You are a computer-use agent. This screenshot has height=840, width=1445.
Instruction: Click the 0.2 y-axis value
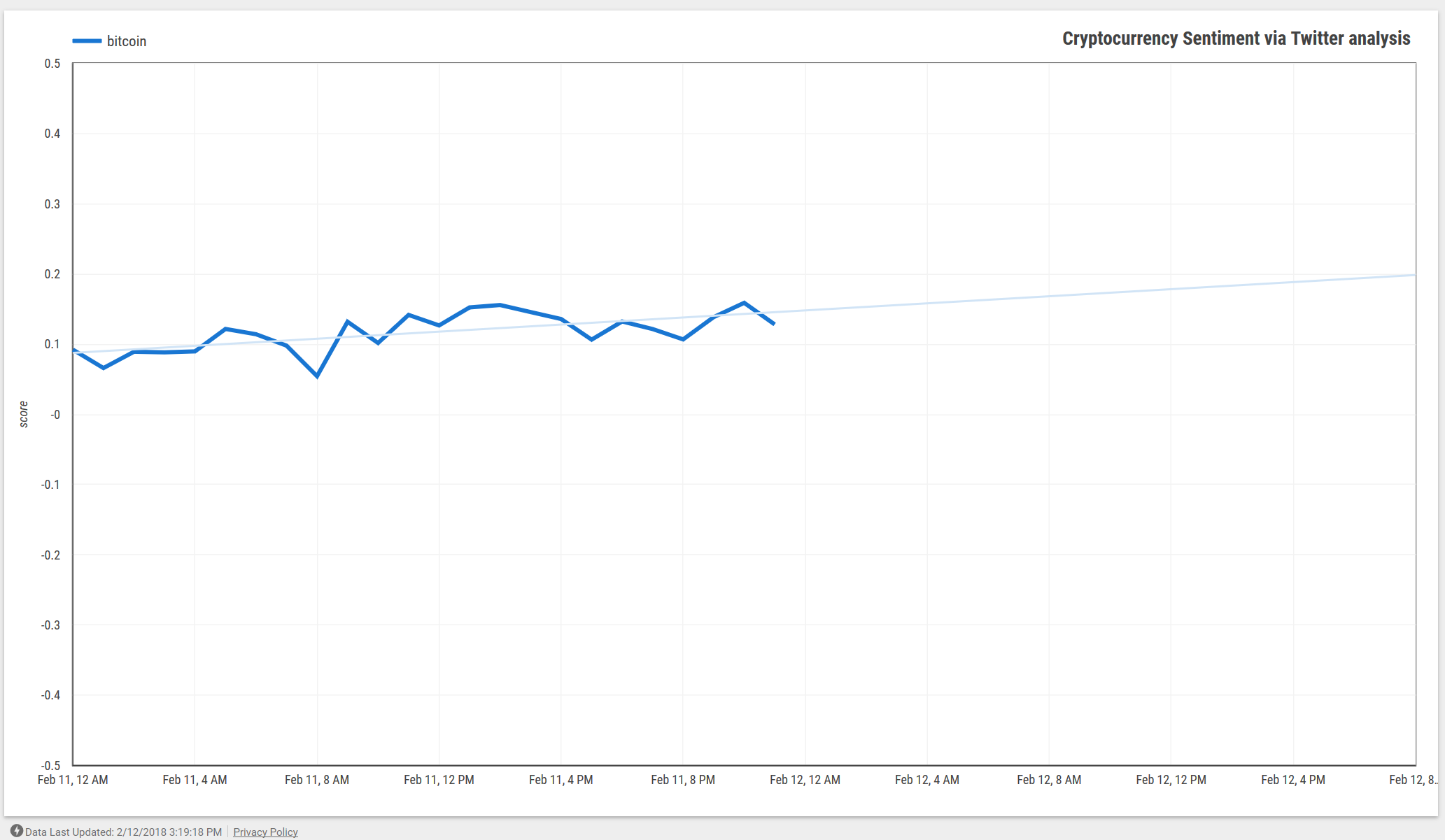(52, 274)
